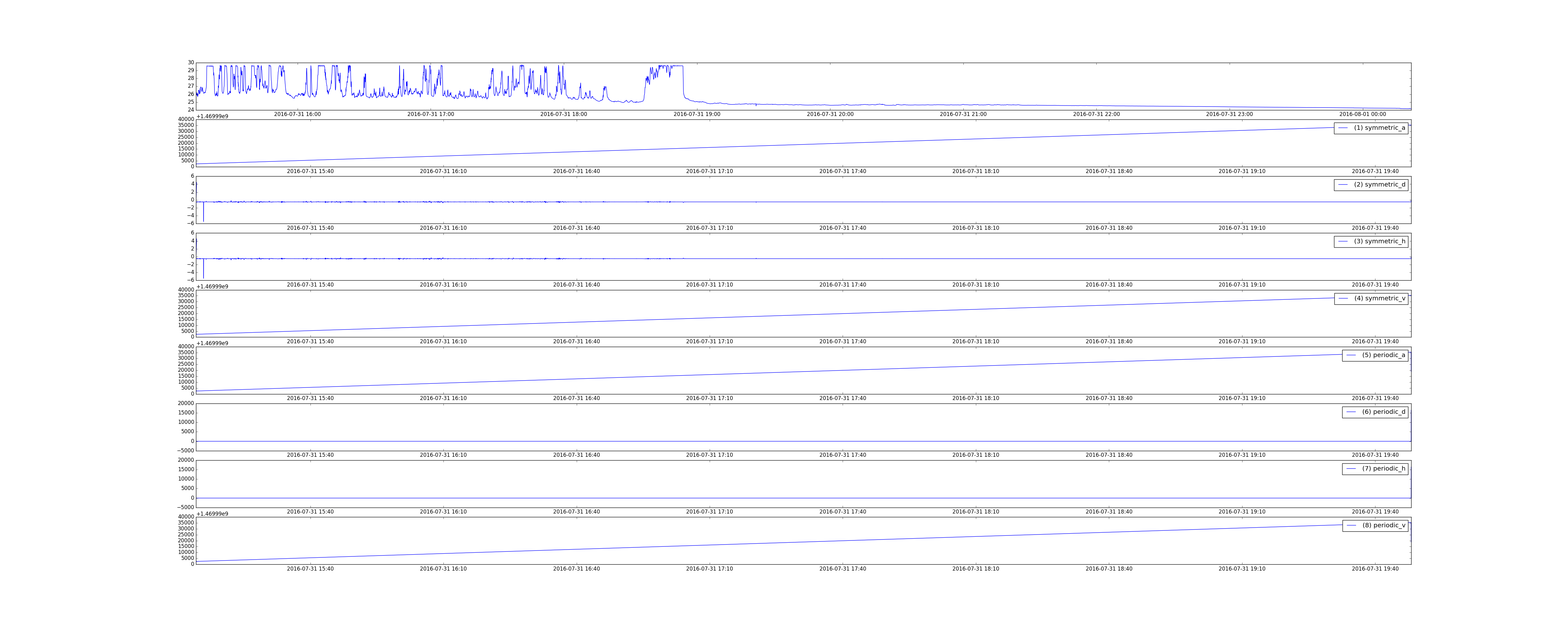The width and height of the screenshot is (1568, 627).
Task: Click the "2016-07-31 22:00" axis label
Action: (x=1096, y=114)
